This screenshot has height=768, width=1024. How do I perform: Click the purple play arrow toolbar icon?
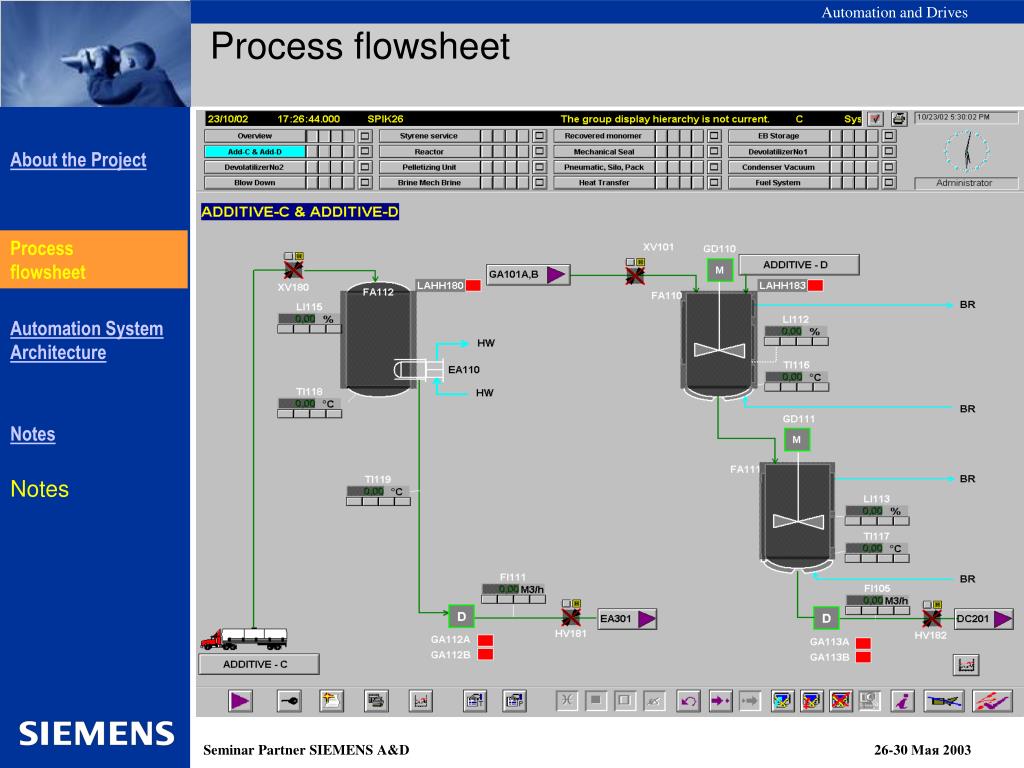[240, 701]
